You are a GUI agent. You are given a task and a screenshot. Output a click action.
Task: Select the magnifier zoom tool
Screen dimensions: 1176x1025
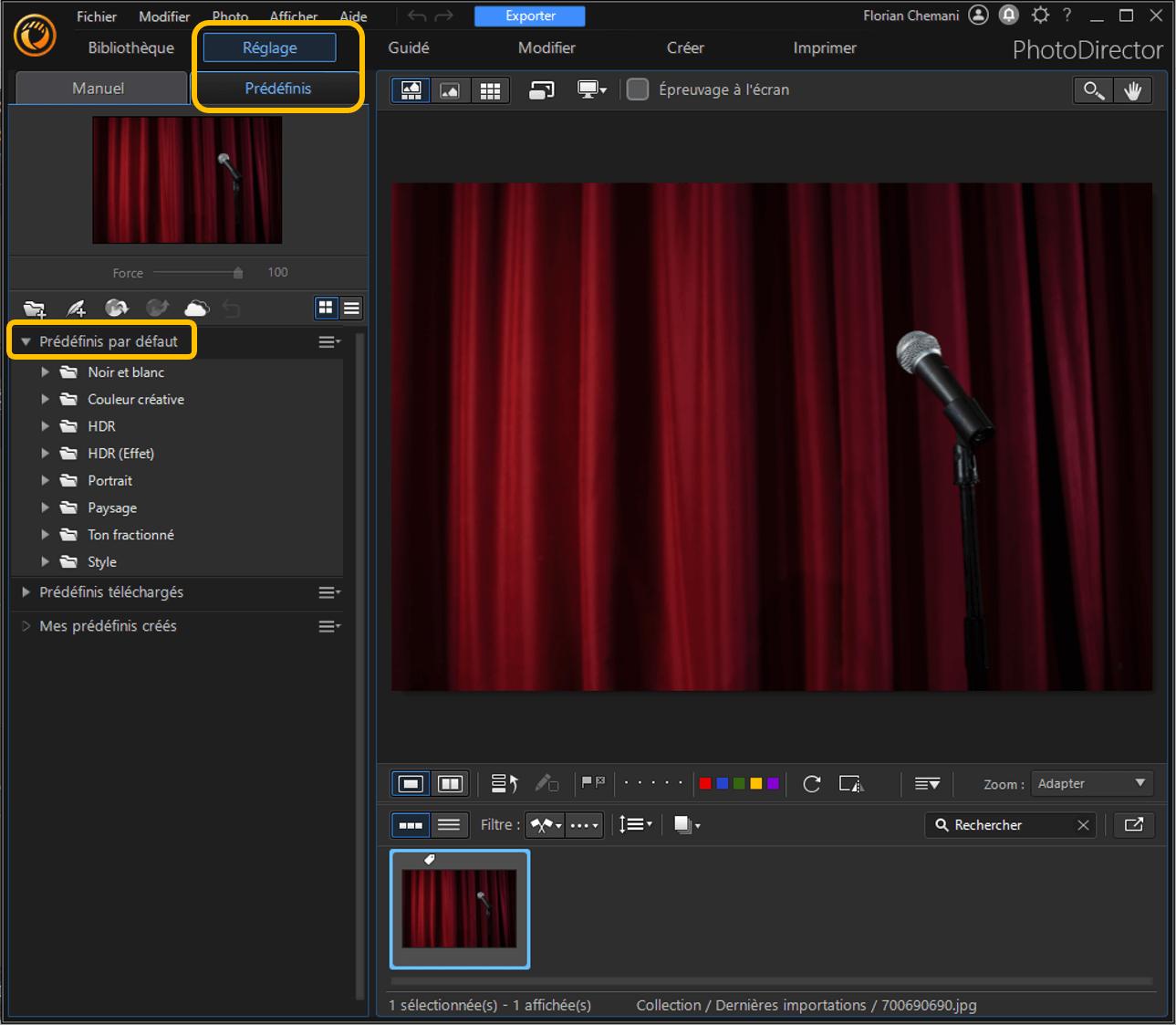tap(1092, 90)
